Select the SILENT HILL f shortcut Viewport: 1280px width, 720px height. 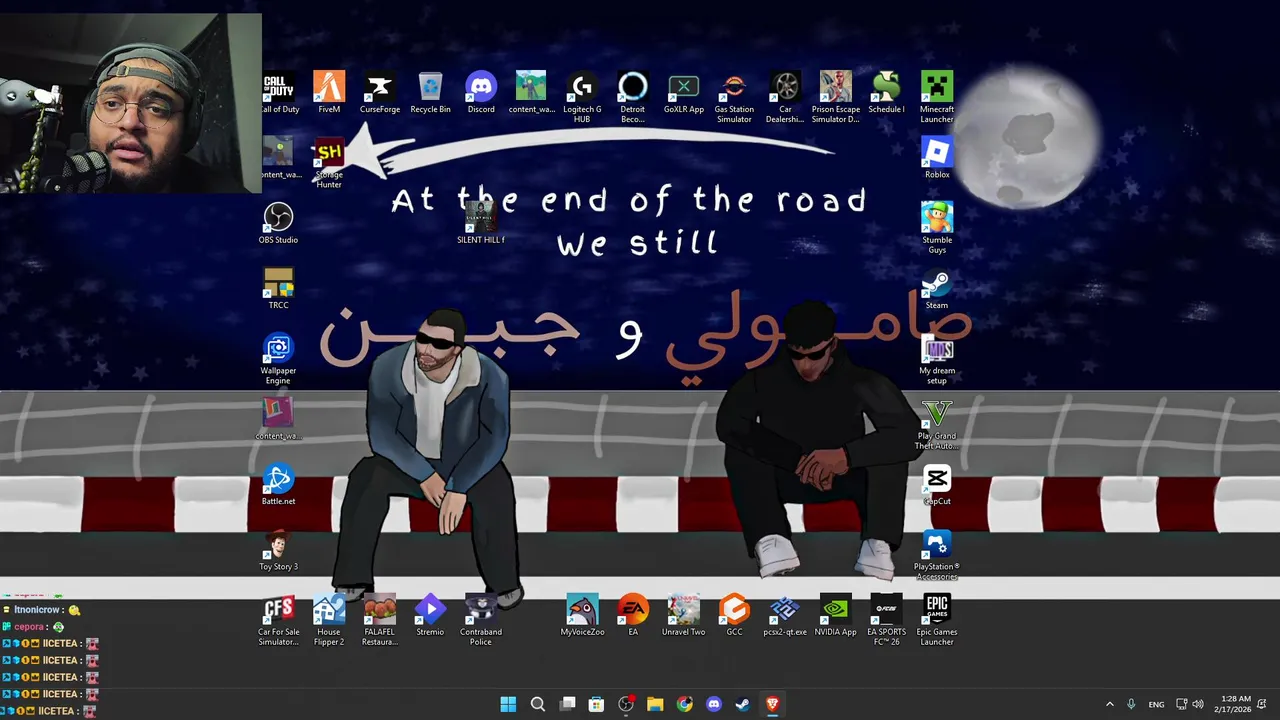[481, 223]
